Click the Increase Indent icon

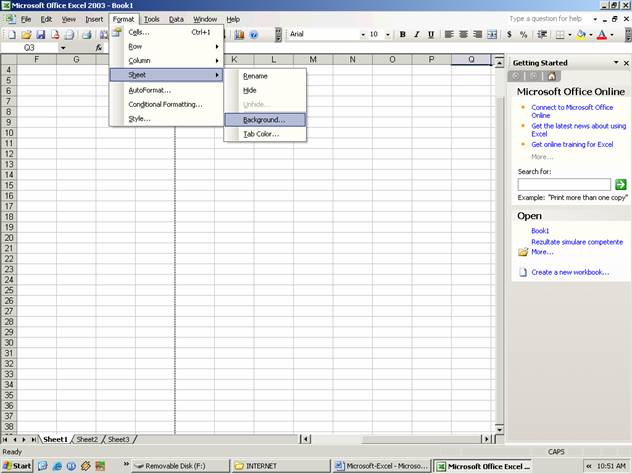click(542, 35)
